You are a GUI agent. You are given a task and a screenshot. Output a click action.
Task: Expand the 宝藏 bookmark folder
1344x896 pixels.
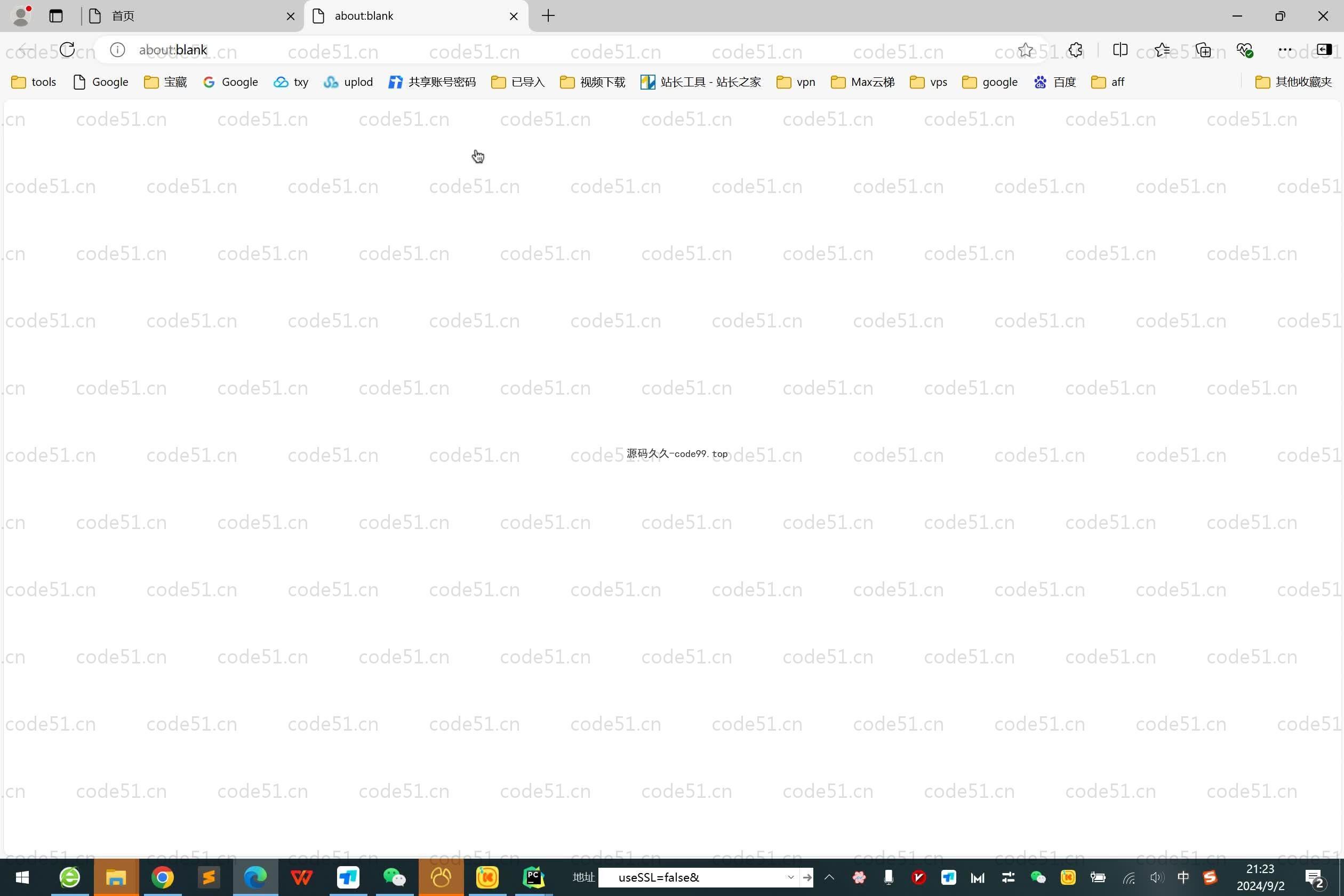[165, 82]
